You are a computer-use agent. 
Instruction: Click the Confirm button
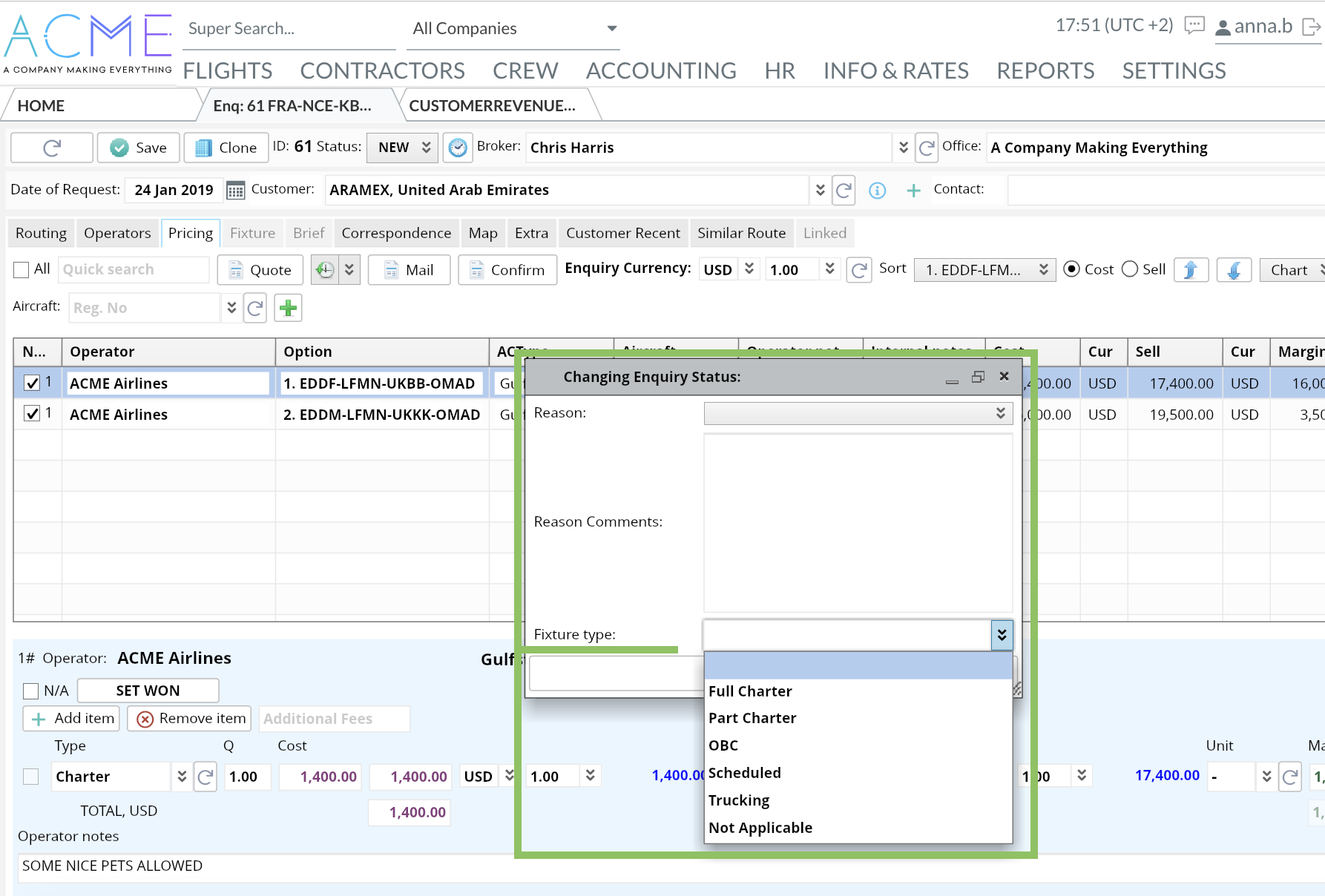(x=507, y=270)
